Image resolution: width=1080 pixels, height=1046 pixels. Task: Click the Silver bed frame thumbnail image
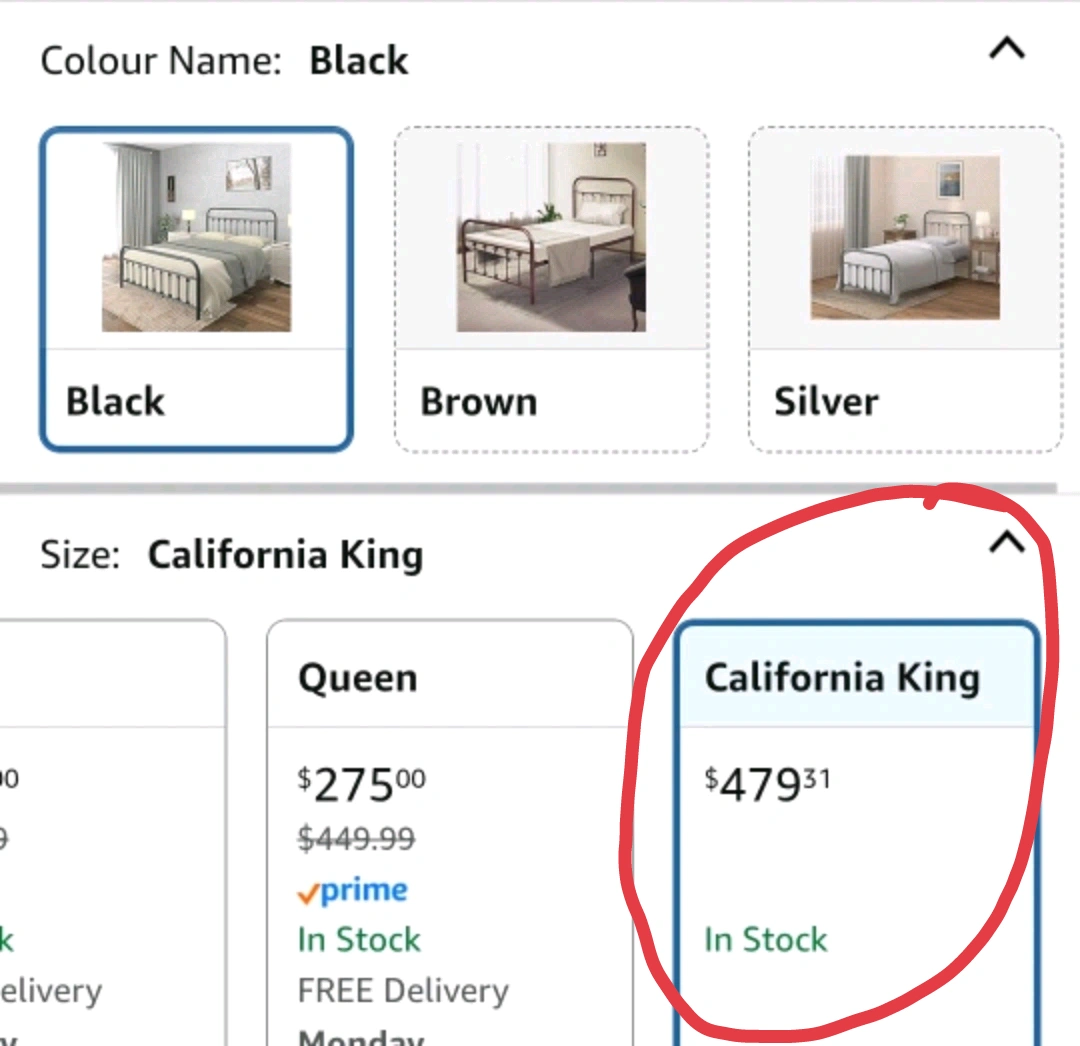[905, 237]
